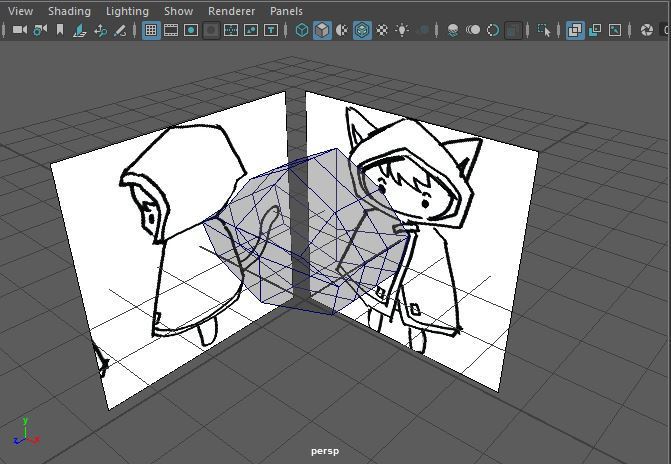Toggle the Field Chart display
Viewport: 671px width, 464px height.
coord(231,30)
